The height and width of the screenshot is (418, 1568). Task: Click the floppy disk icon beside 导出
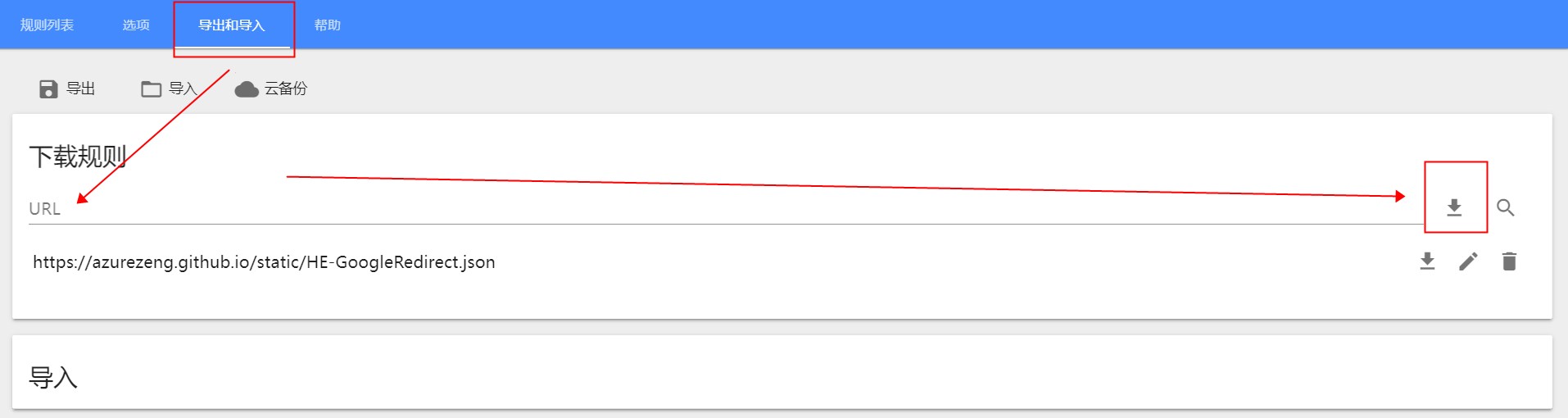tap(48, 89)
